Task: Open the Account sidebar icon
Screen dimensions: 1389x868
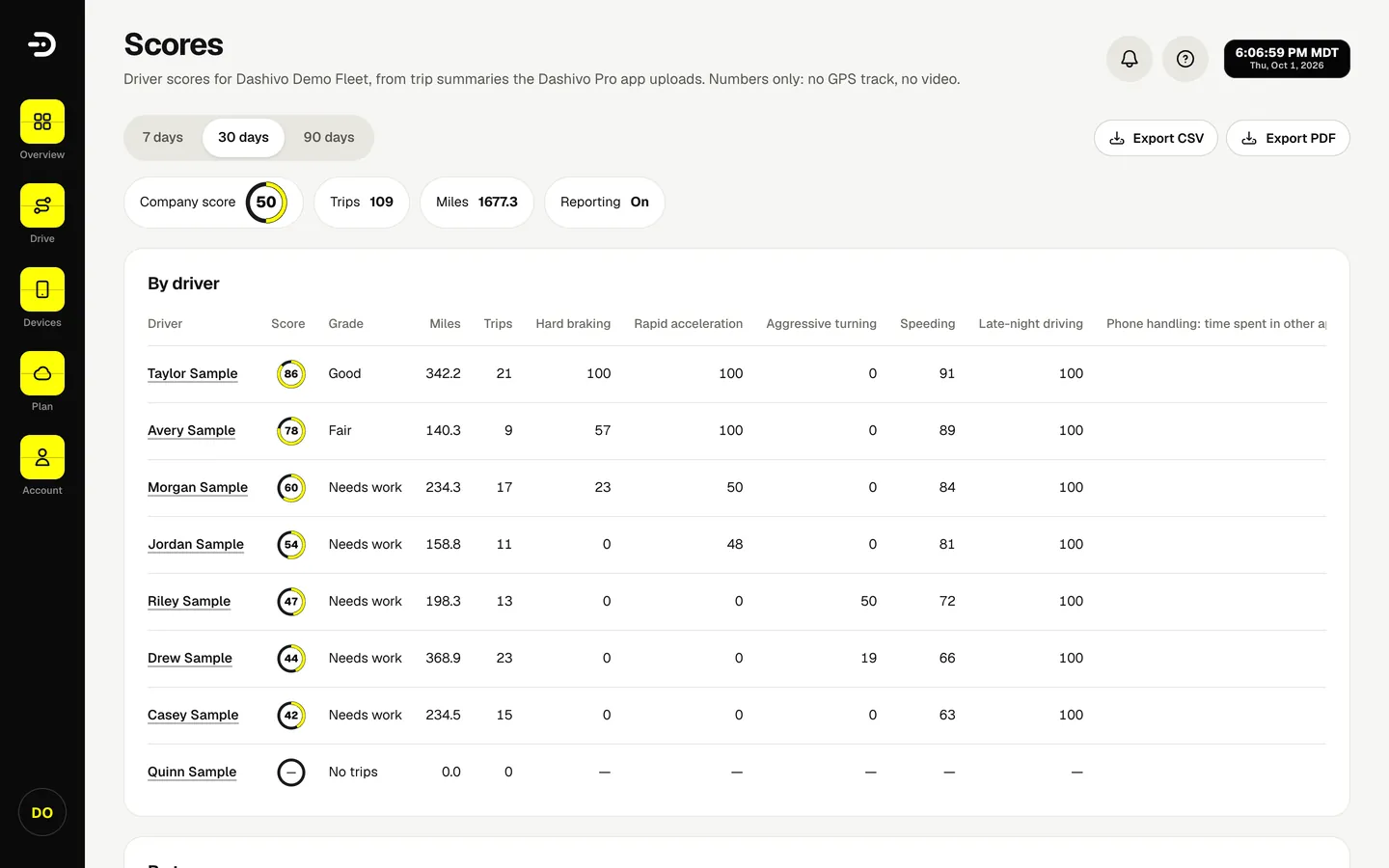Action: 42,457
